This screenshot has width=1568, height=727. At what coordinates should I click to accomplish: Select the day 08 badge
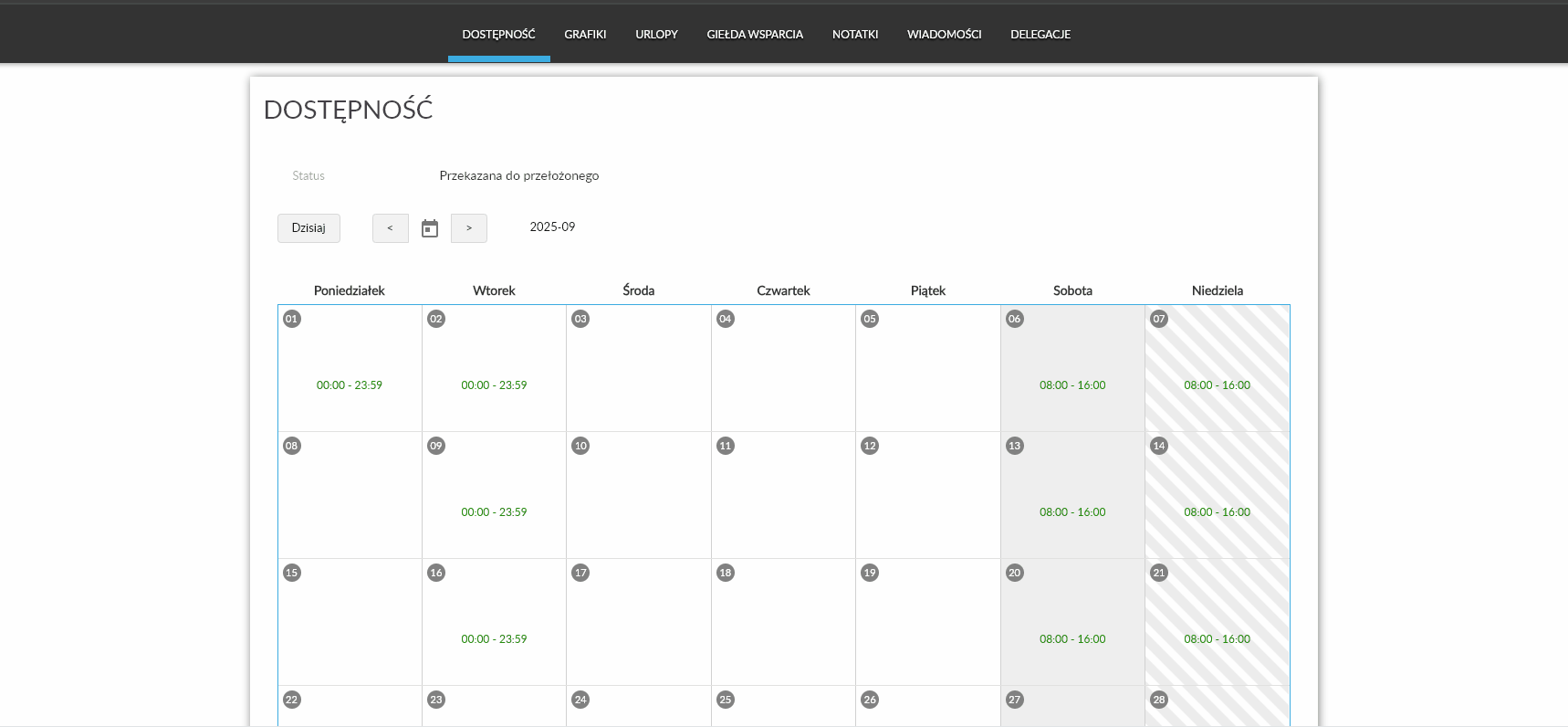tap(292, 446)
